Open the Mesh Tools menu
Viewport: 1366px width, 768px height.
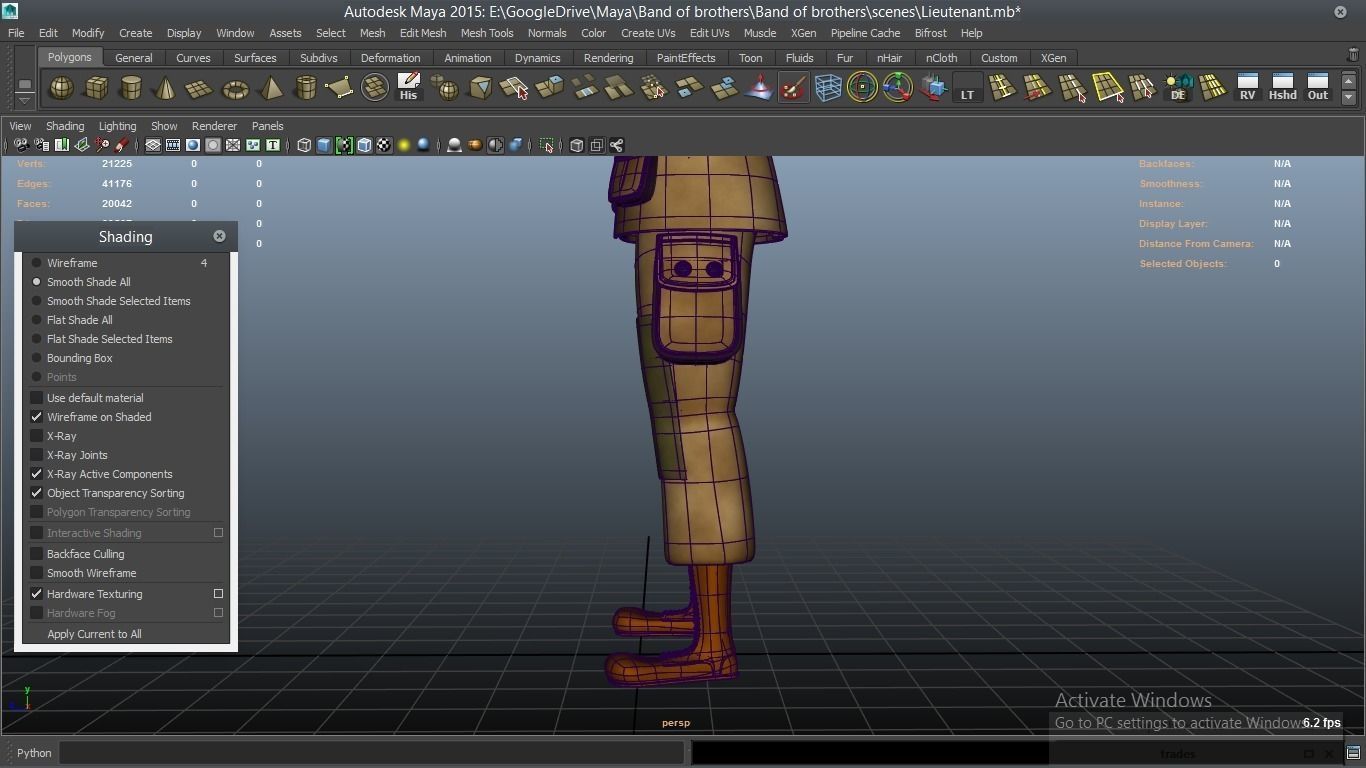pos(487,33)
